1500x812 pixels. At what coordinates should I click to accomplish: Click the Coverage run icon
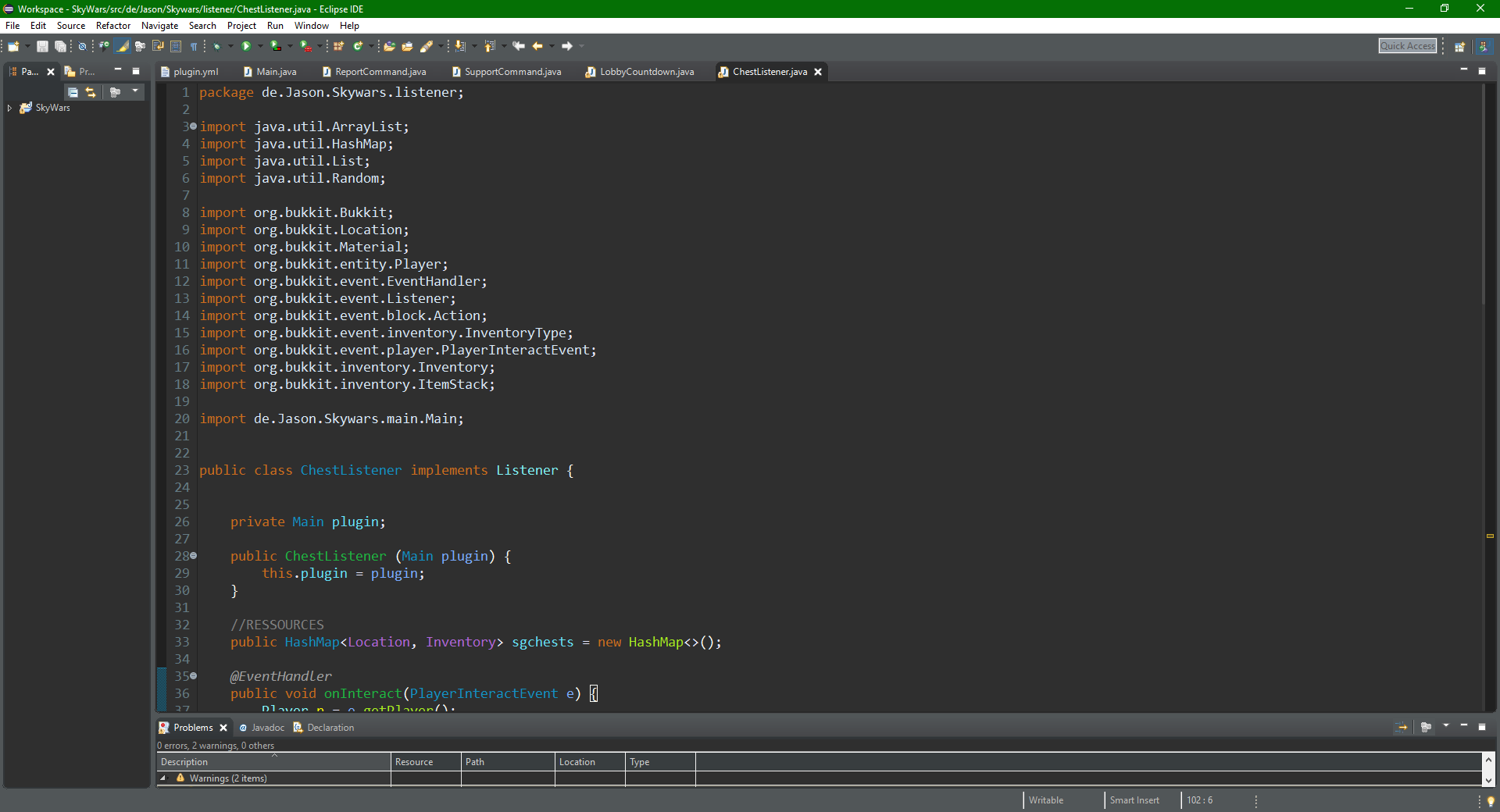coord(276,47)
